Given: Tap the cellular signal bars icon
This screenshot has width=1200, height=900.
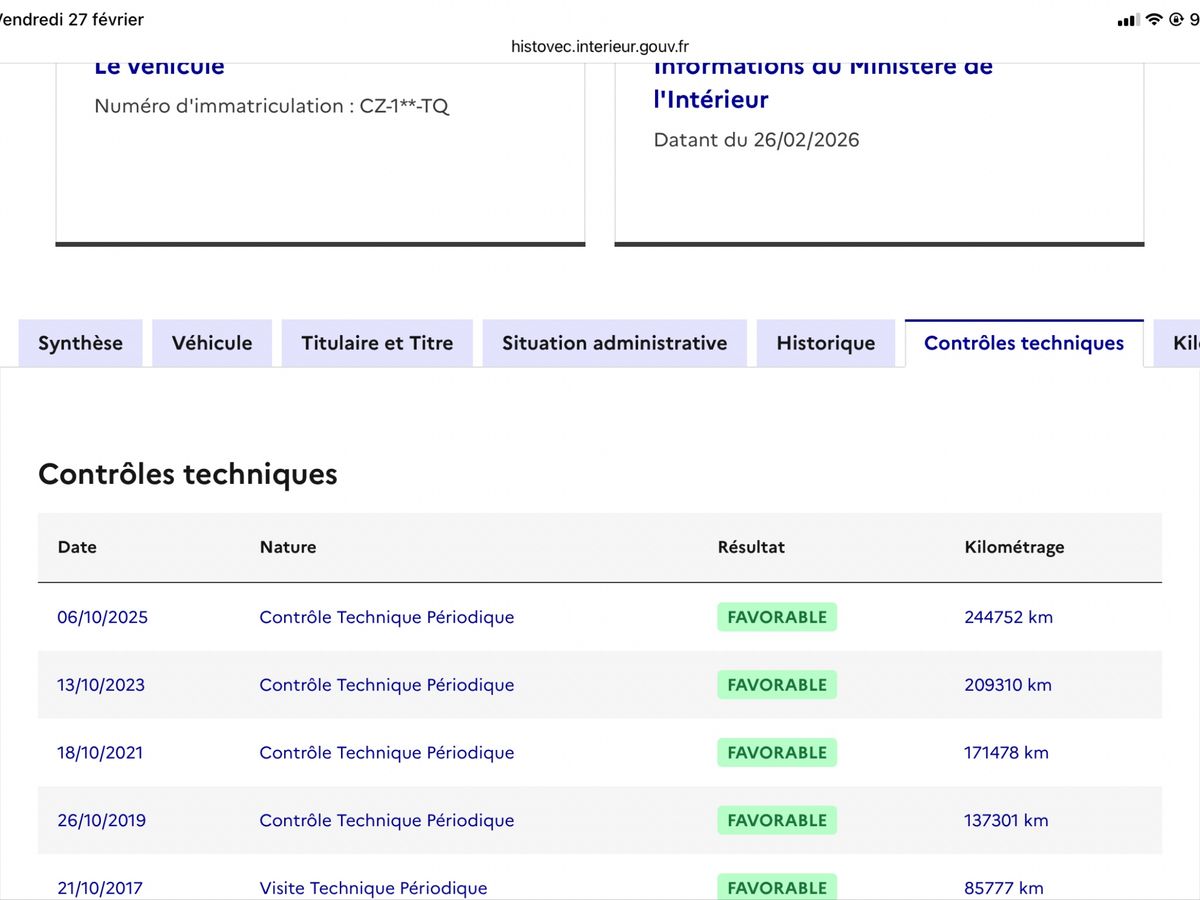Looking at the screenshot, I should pos(1127,20).
